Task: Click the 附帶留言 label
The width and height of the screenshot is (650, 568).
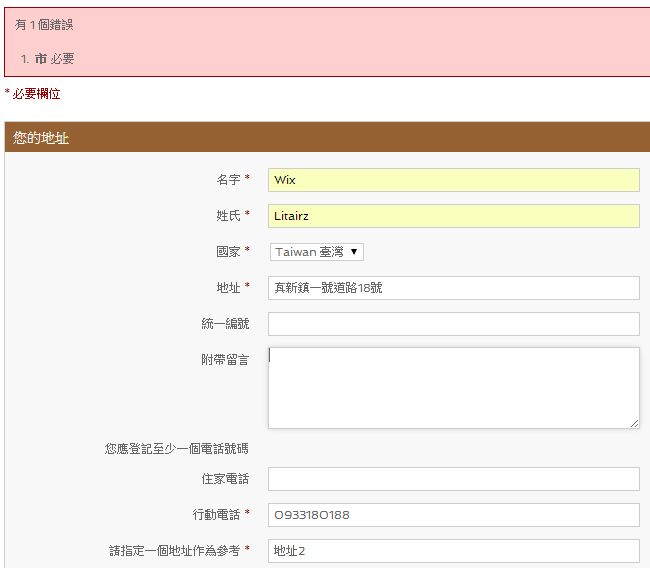Action: 225,359
